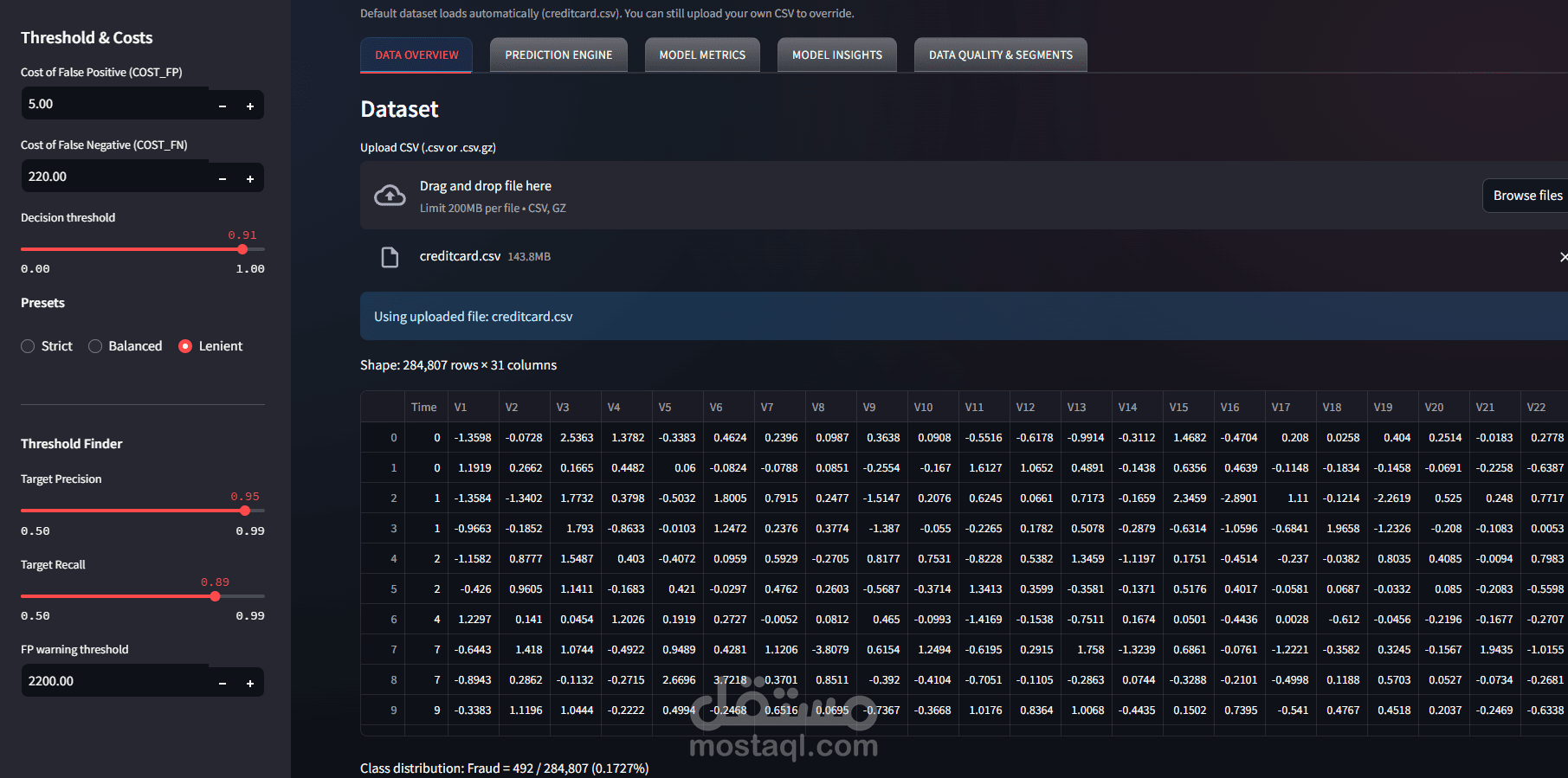Click the row index 5 cell
The width and height of the screenshot is (1568, 778).
tap(384, 589)
